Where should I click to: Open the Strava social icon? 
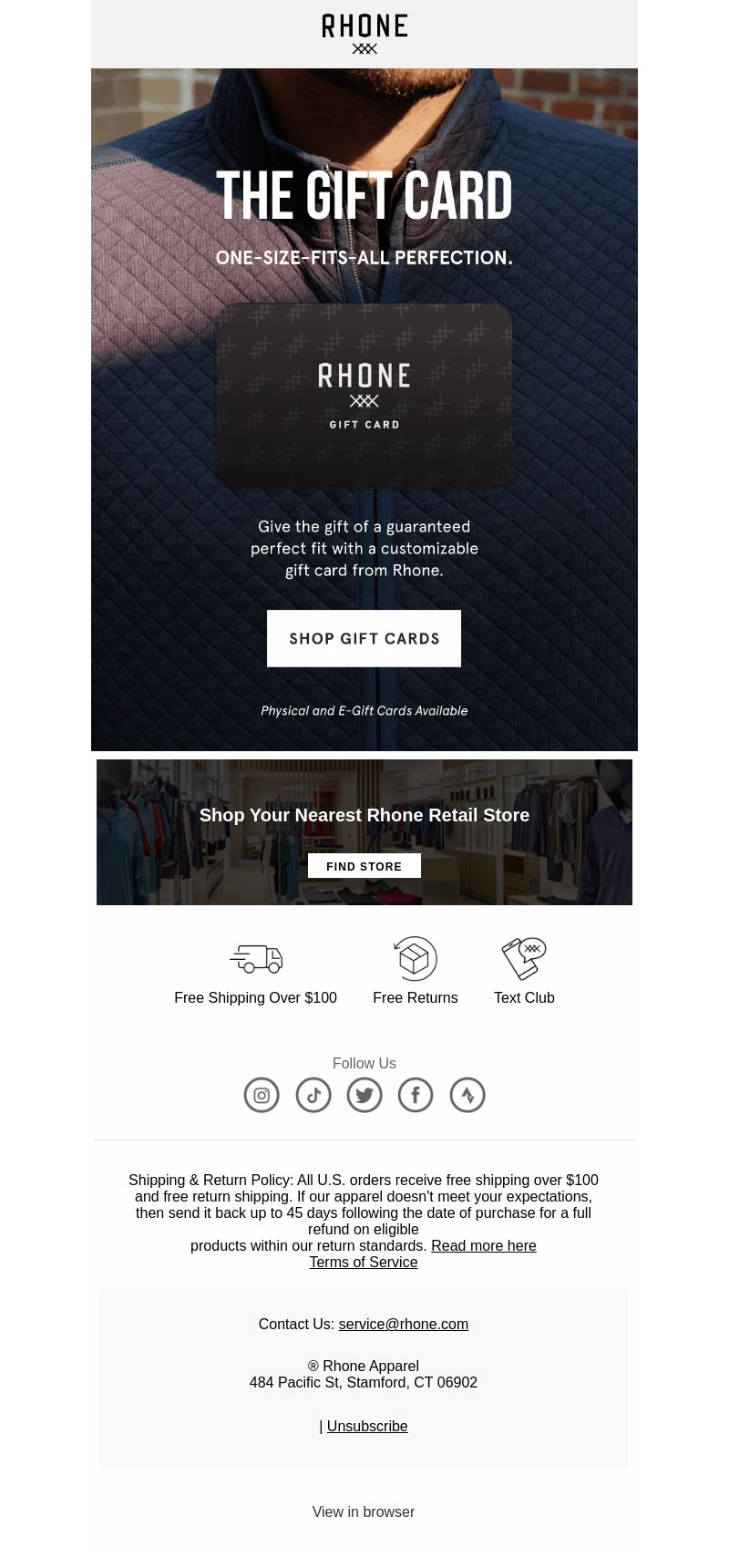(467, 1095)
